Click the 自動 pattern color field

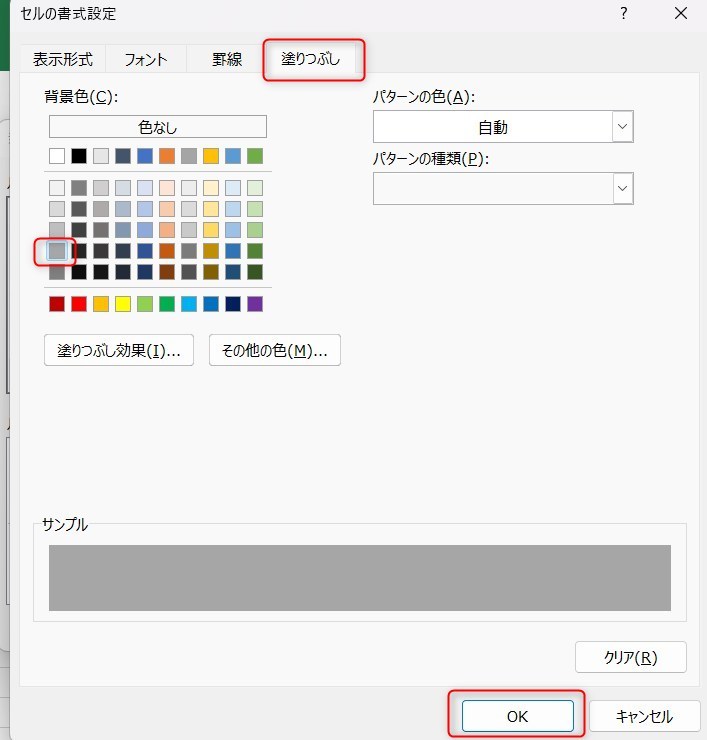pyautogui.click(x=493, y=126)
